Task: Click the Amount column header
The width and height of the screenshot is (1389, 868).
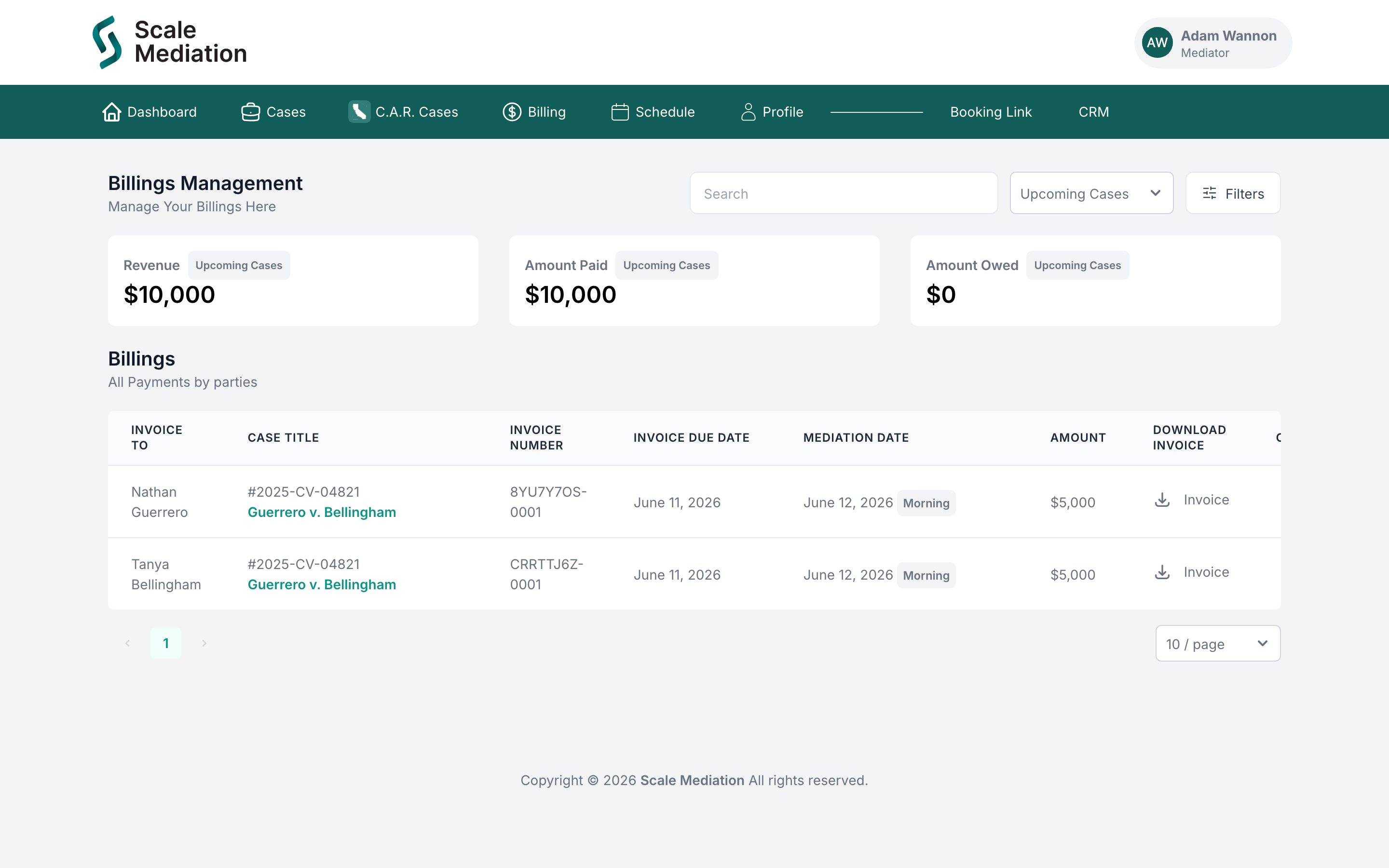Action: [x=1078, y=437]
